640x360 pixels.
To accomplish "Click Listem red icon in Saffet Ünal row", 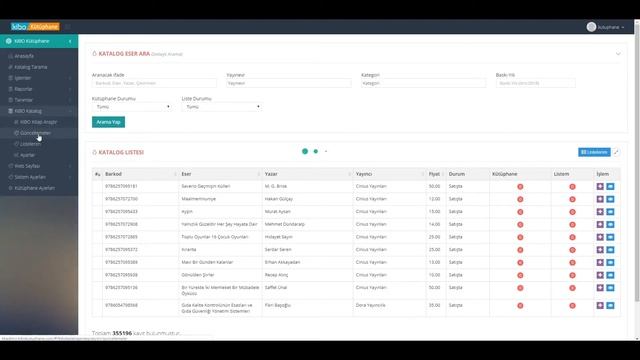I will [x=572, y=288].
